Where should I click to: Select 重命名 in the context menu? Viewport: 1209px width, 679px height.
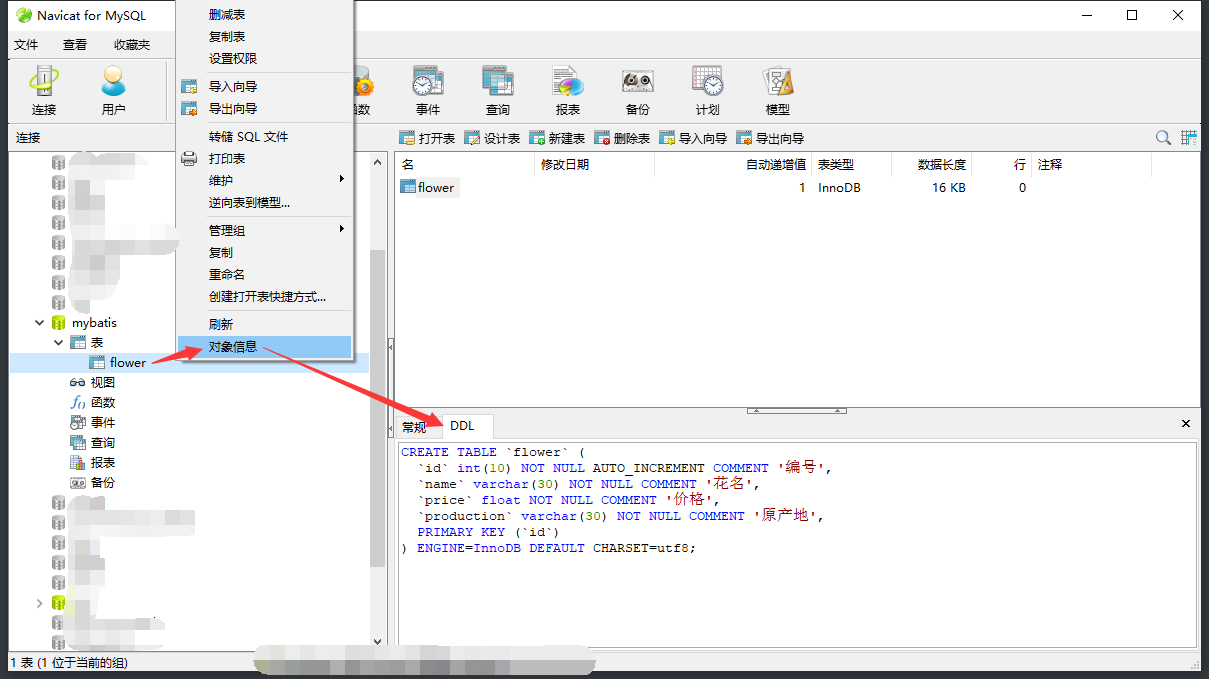click(x=227, y=274)
